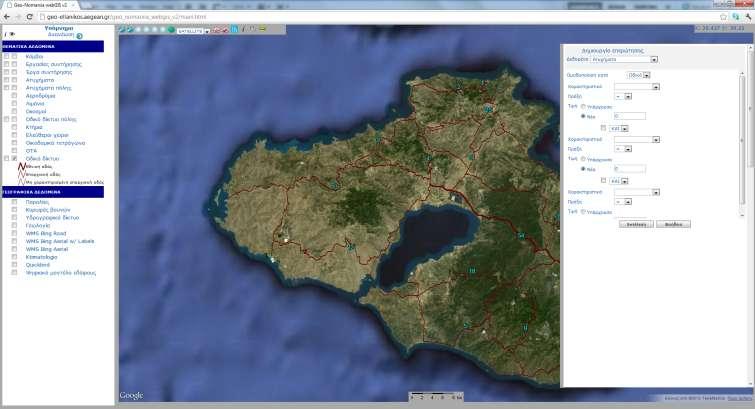Click the green arrow next to Αναζήτηση
Image resolution: width=755 pixels, height=409 pixels.
tap(79, 36)
